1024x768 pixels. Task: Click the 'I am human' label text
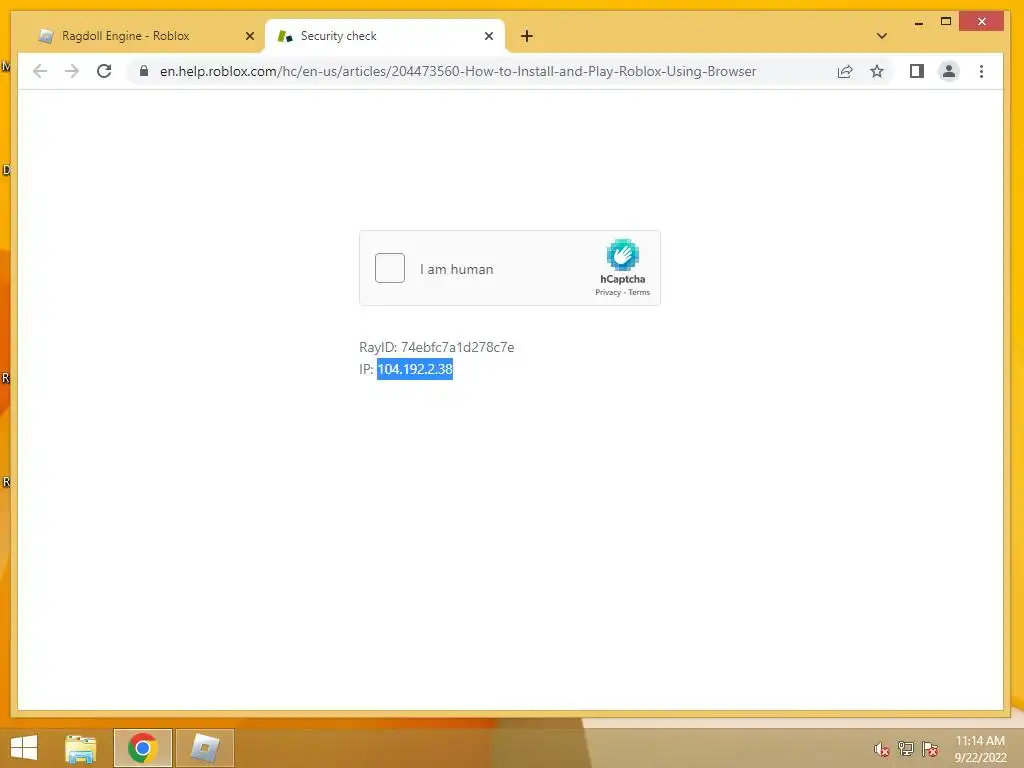[x=456, y=269]
